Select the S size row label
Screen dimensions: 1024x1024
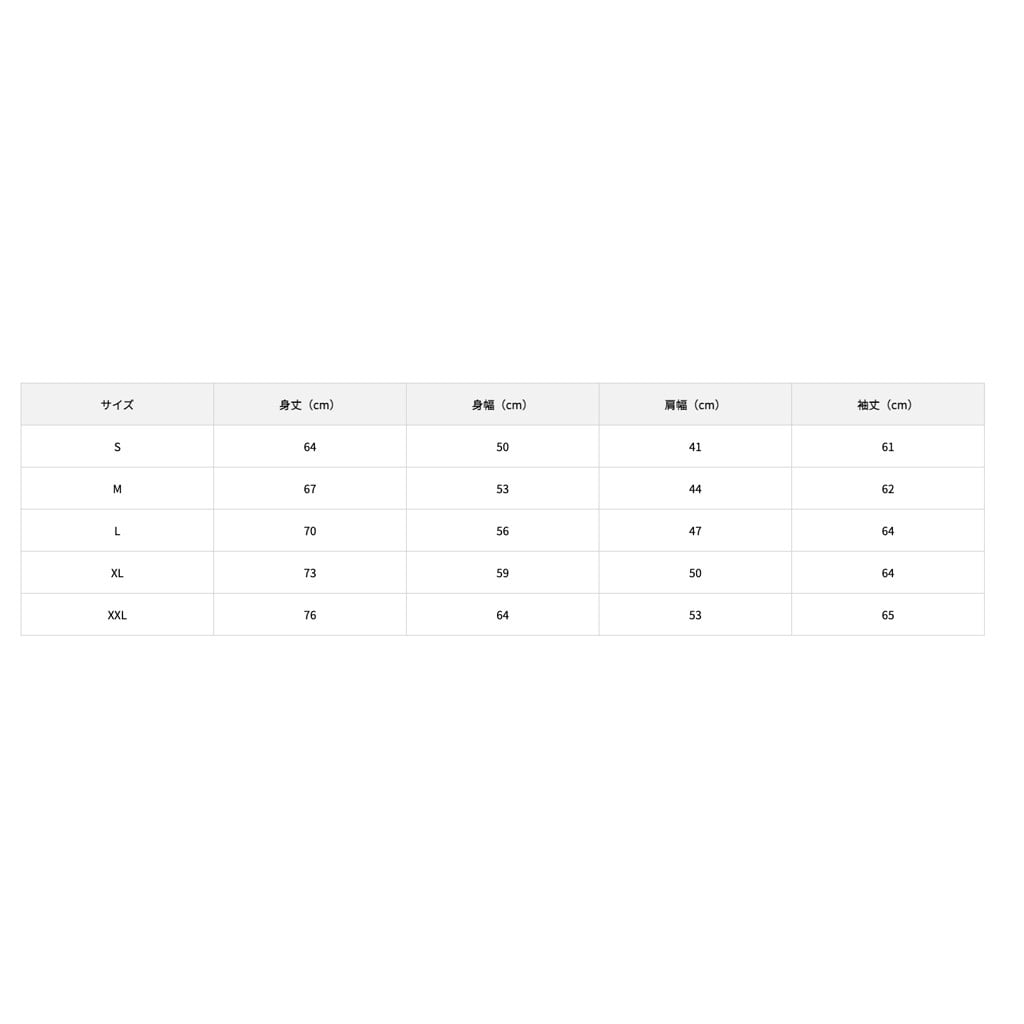coord(117,447)
